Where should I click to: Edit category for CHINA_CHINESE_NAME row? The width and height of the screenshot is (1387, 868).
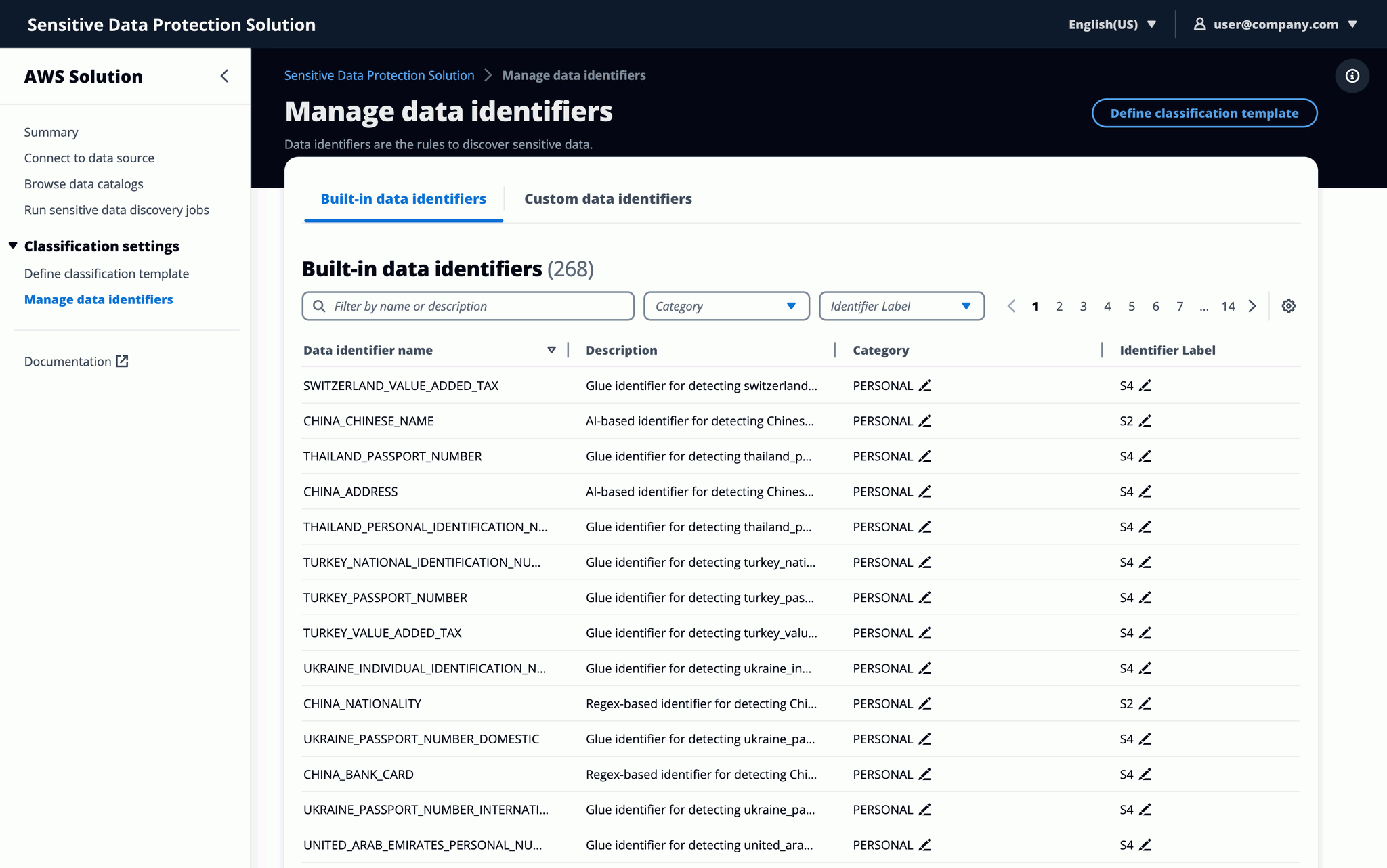pos(924,421)
